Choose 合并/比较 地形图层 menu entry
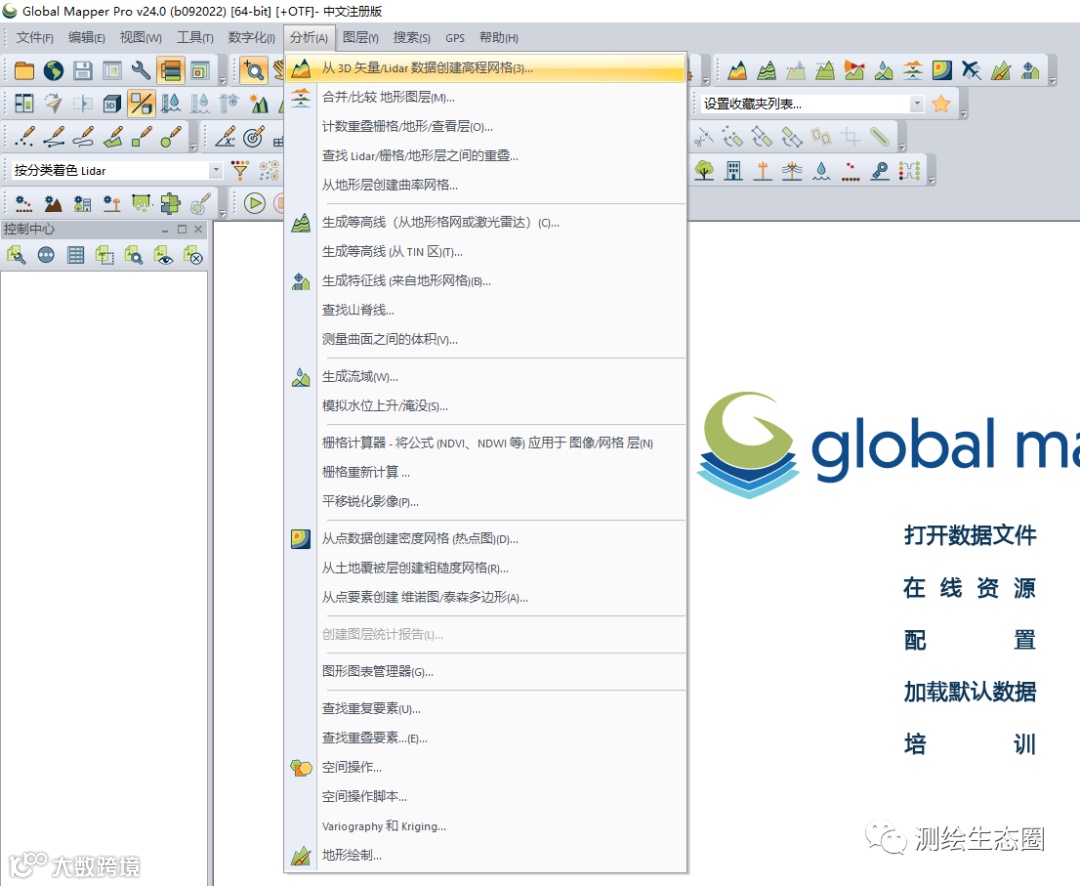This screenshot has height=886, width=1080. point(486,97)
